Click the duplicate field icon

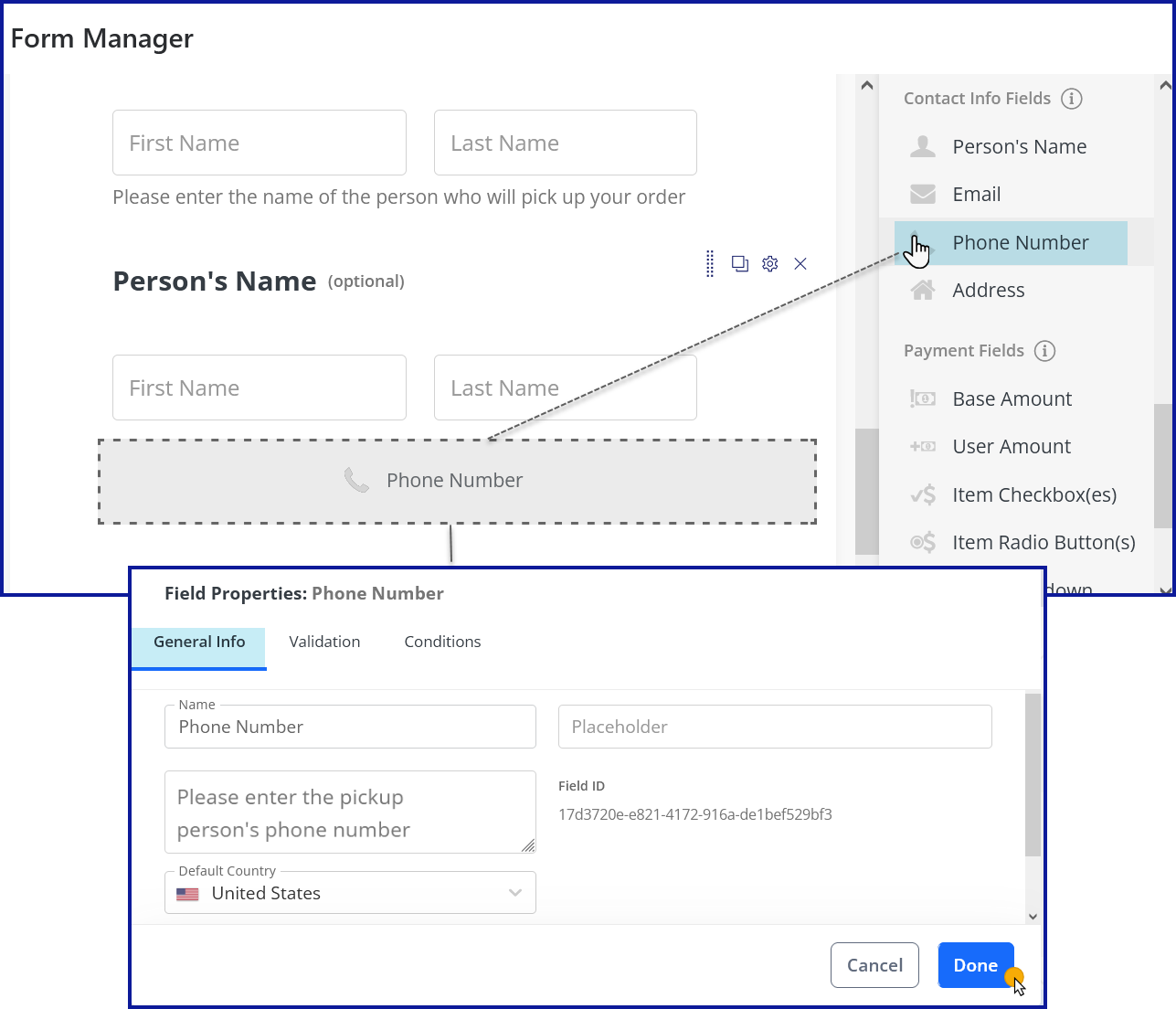pyautogui.click(x=740, y=264)
